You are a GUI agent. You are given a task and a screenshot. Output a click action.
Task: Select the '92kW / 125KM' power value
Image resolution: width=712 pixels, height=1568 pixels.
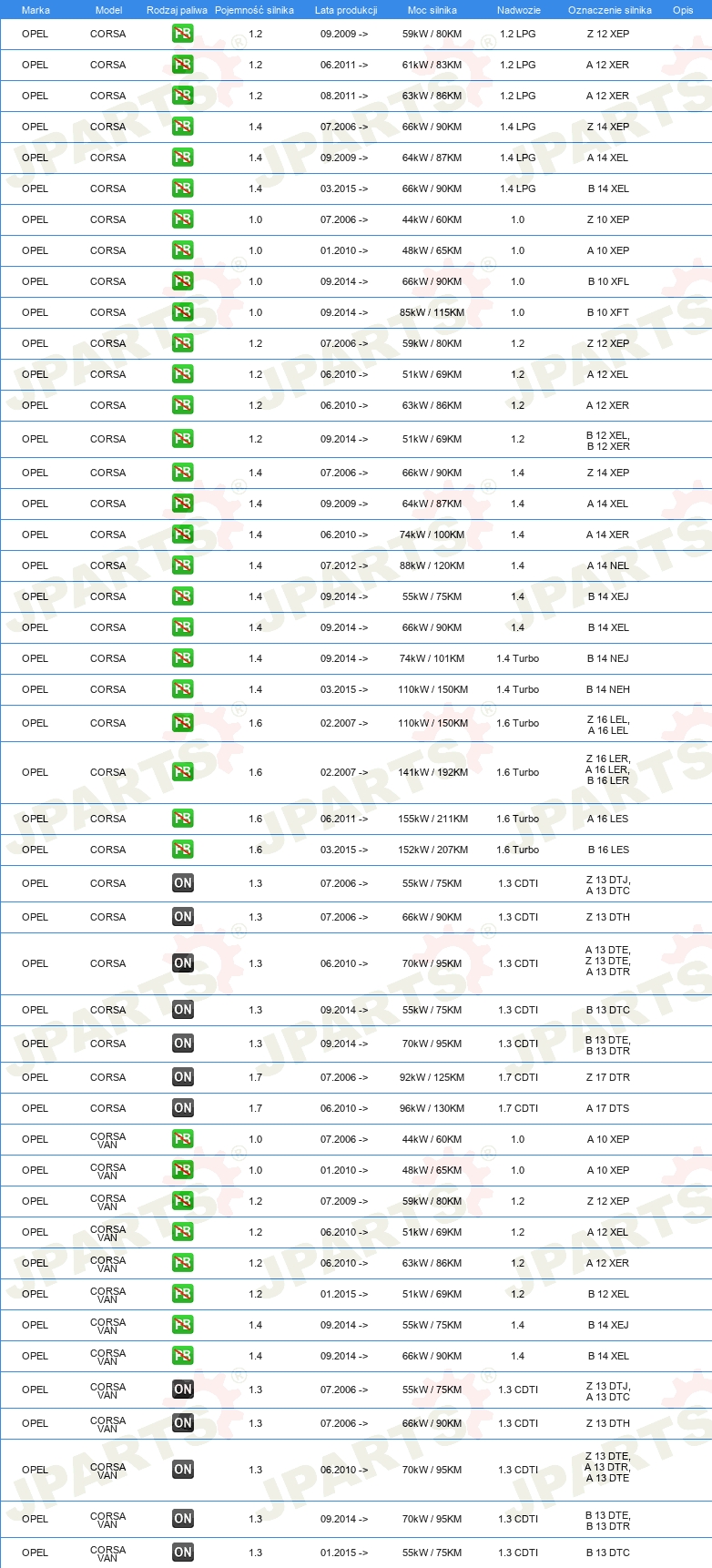[432, 1077]
